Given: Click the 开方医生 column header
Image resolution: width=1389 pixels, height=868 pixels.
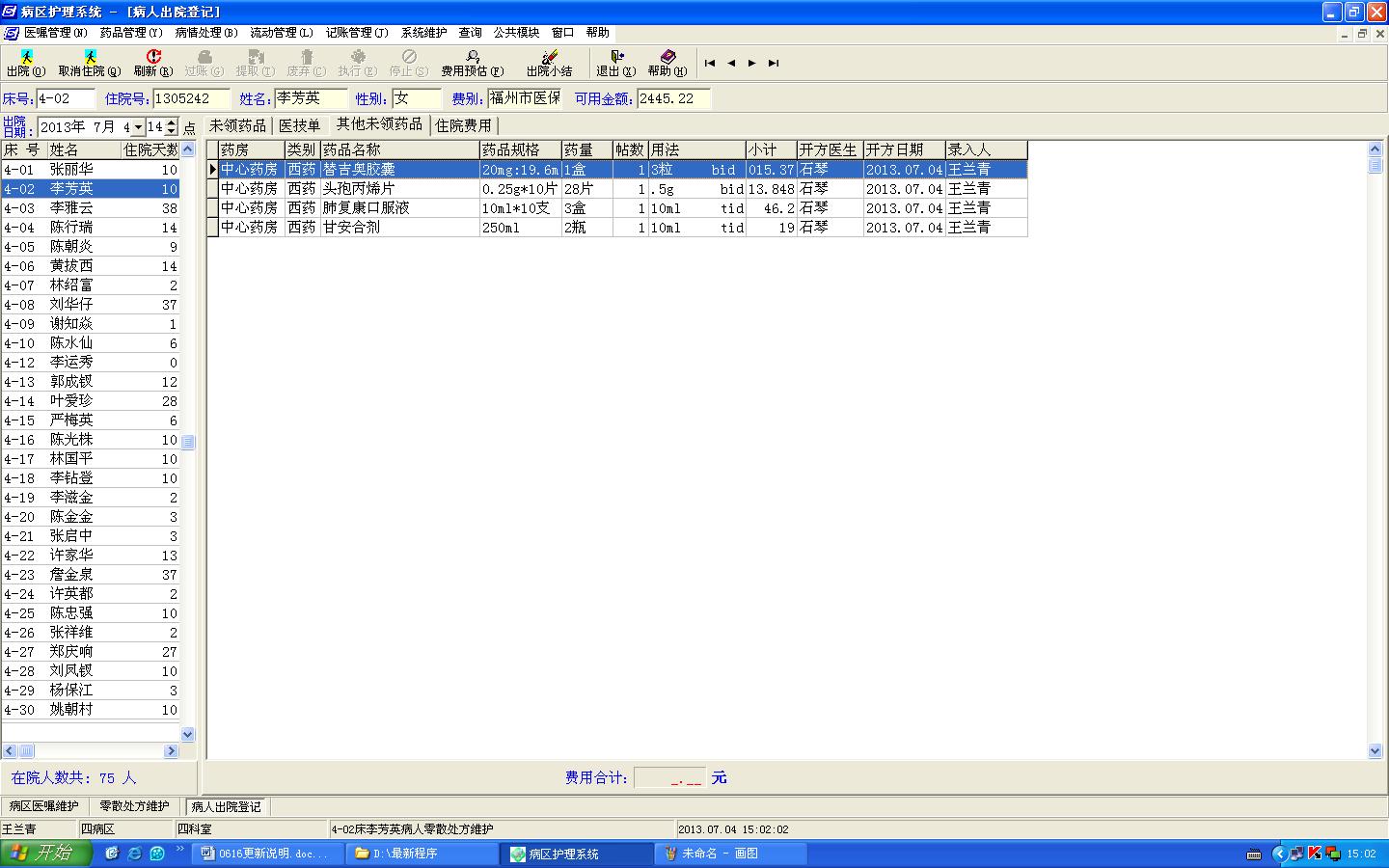Looking at the screenshot, I should point(830,149).
